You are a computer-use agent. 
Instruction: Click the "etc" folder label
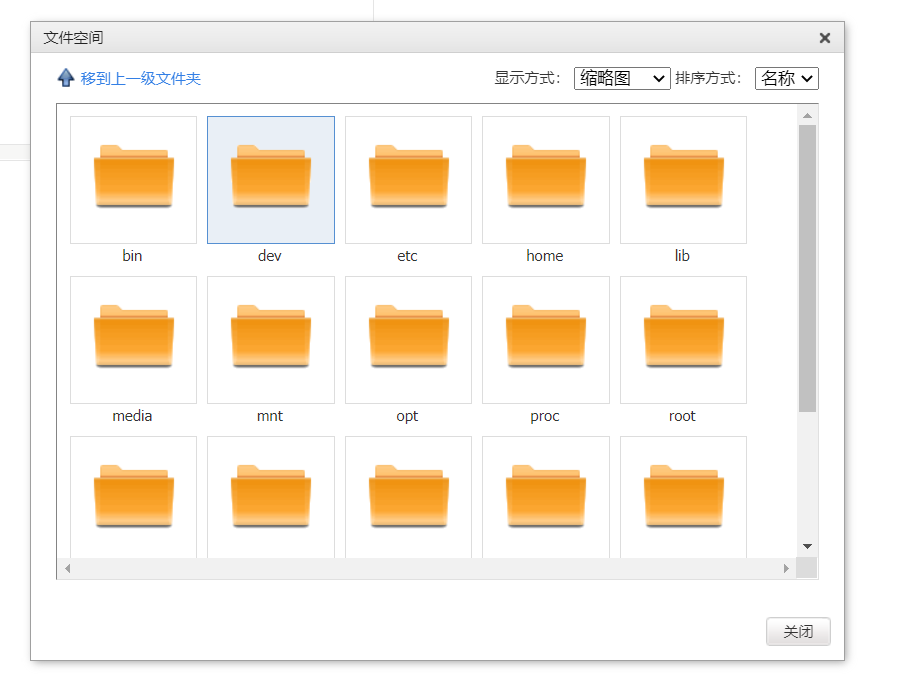coord(407,256)
